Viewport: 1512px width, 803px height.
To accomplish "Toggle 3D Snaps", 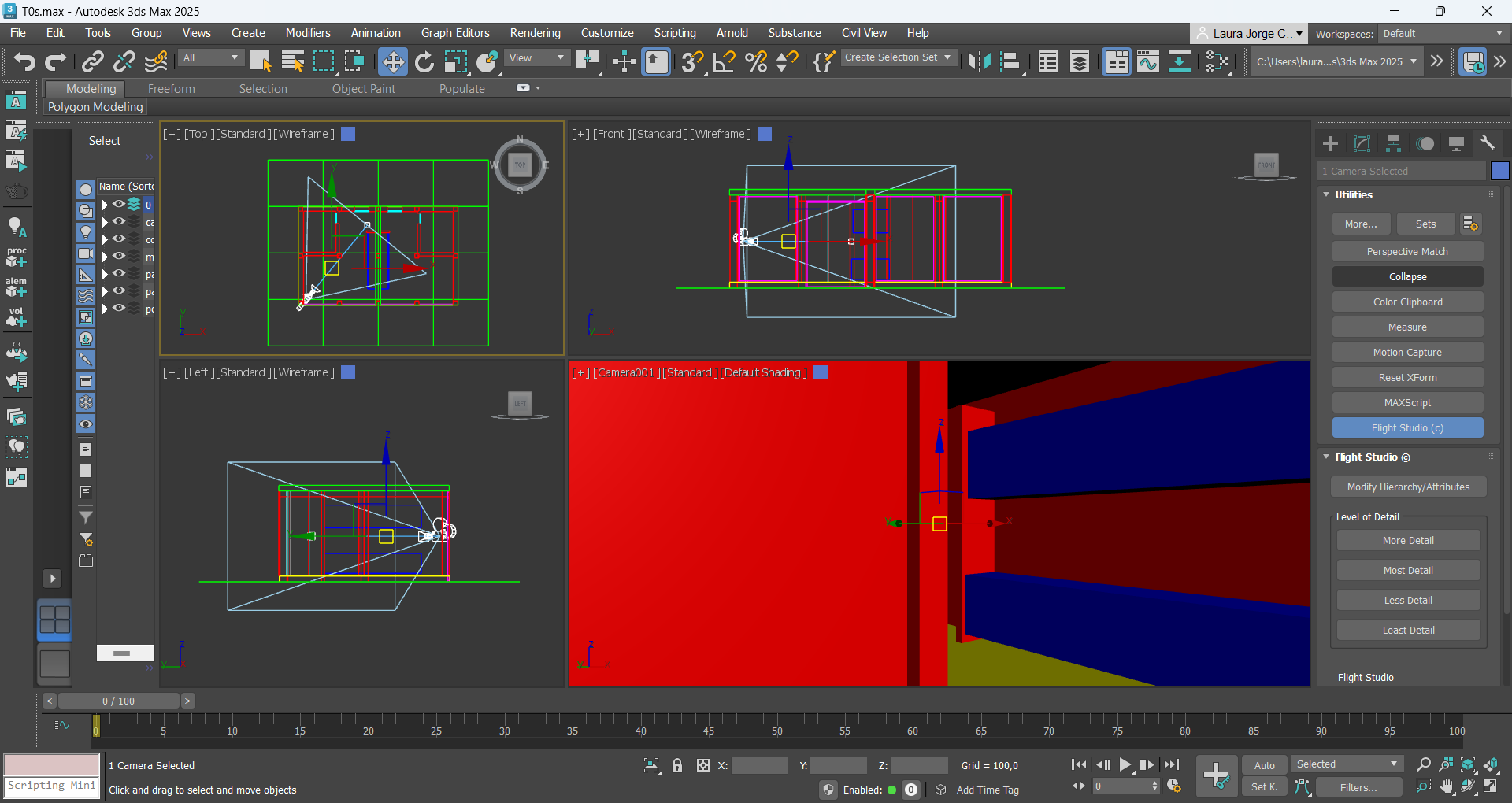I will point(693,61).
